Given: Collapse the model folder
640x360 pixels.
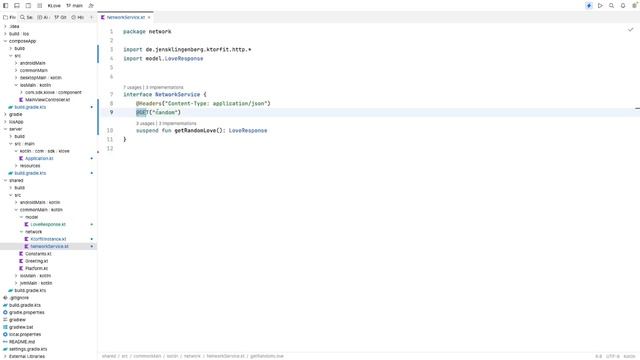Looking at the screenshot, I should 21,217.
